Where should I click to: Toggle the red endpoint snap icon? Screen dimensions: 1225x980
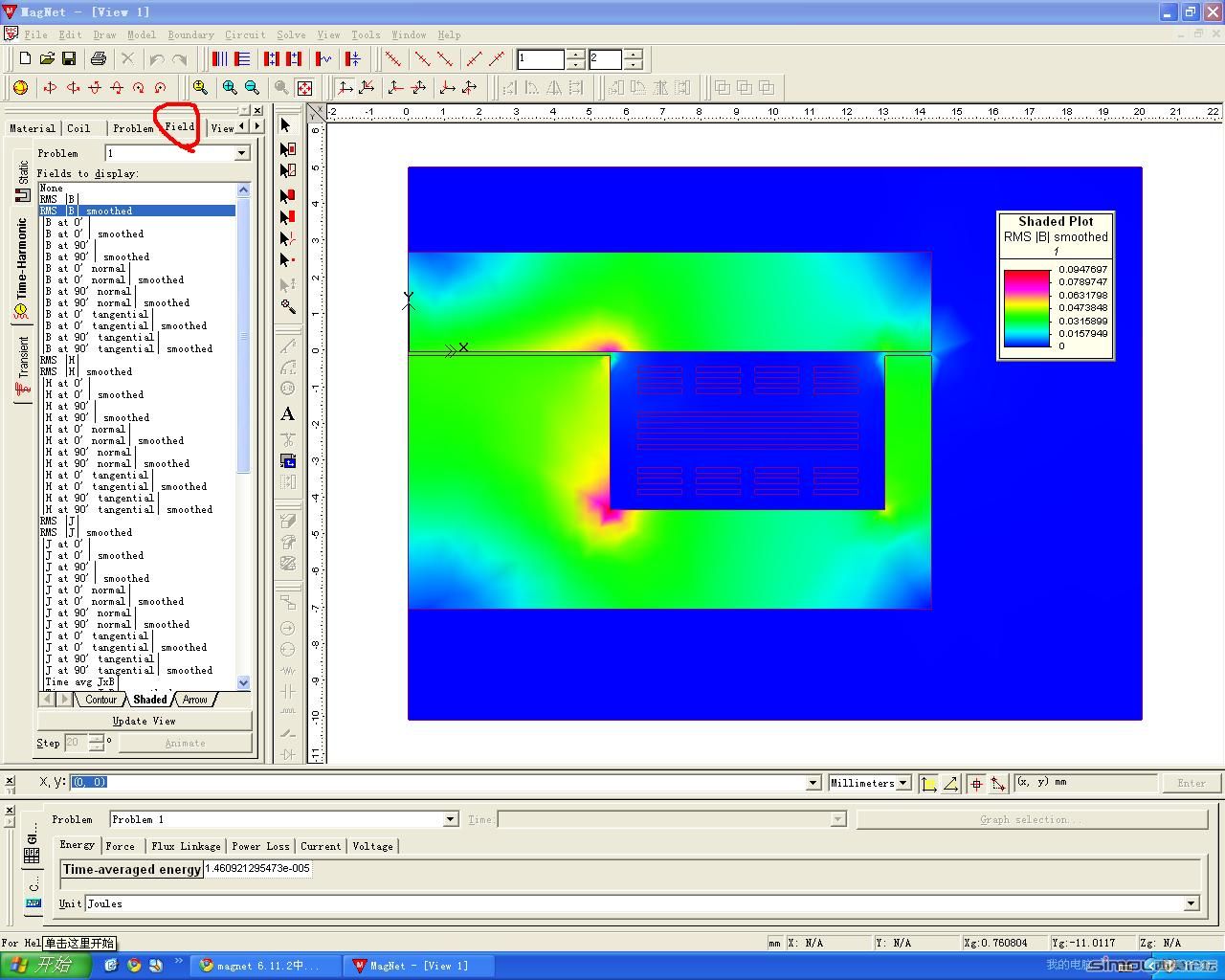pos(998,783)
